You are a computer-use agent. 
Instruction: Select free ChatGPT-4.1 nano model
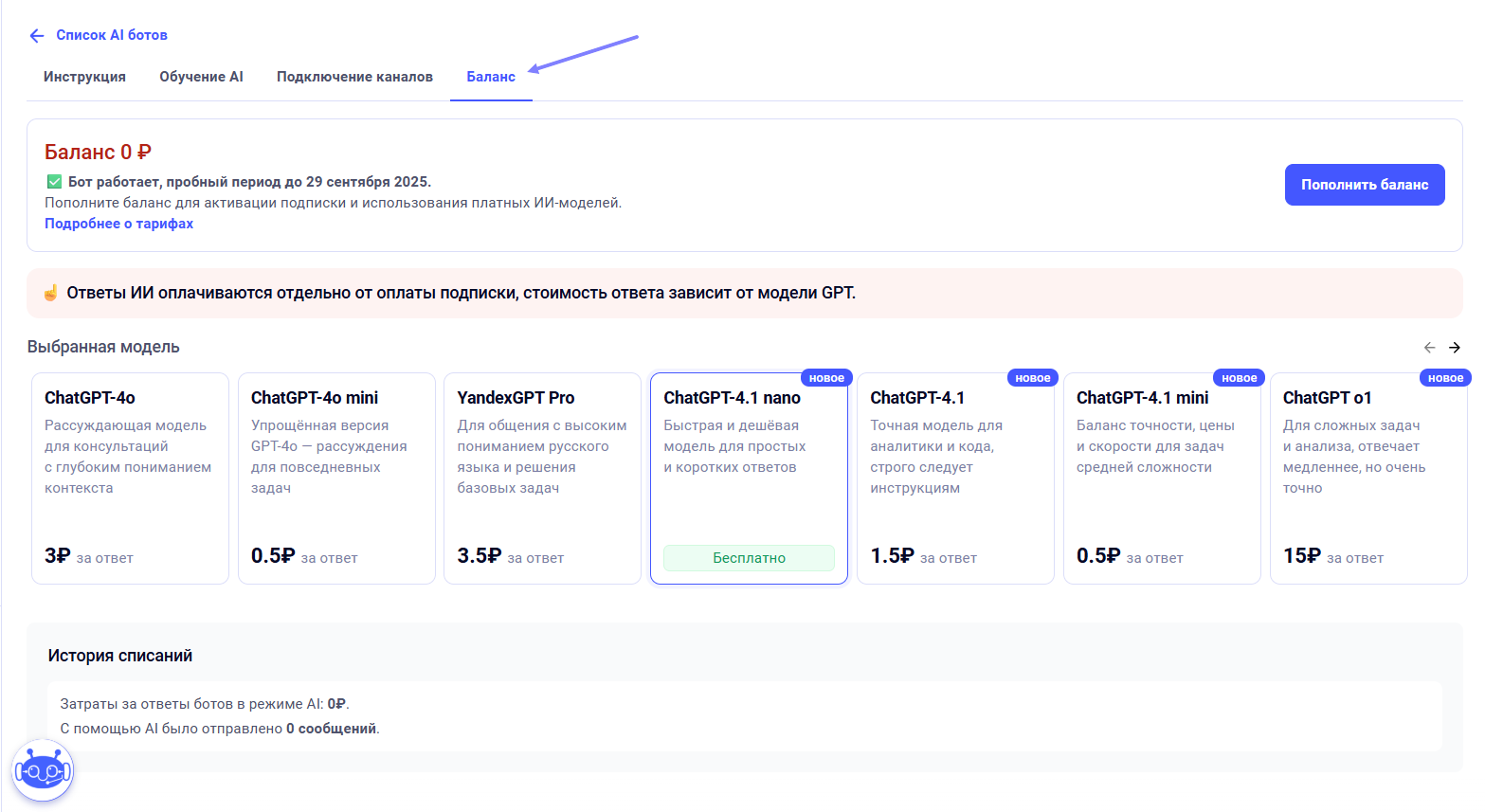pos(749,478)
